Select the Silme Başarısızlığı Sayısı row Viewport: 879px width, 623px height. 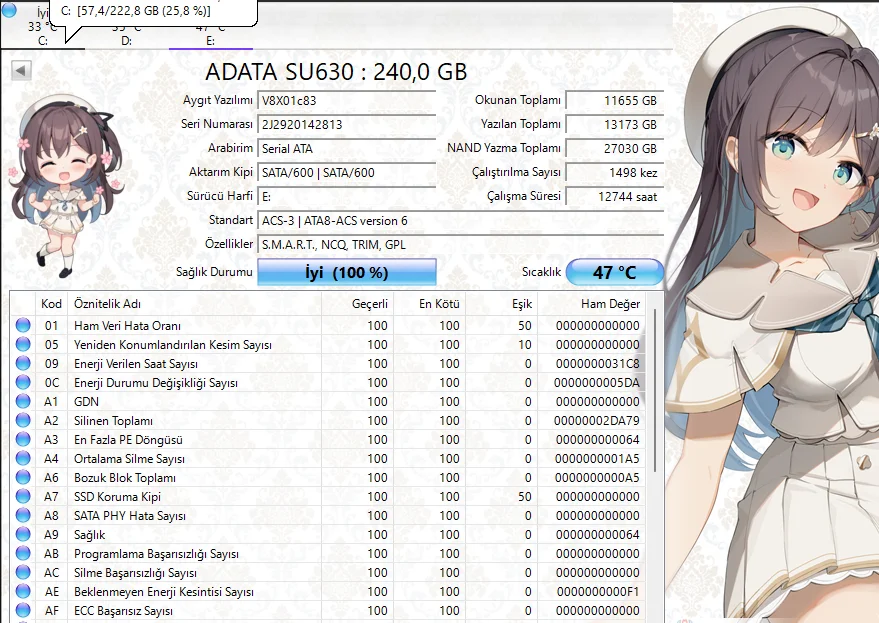328,573
